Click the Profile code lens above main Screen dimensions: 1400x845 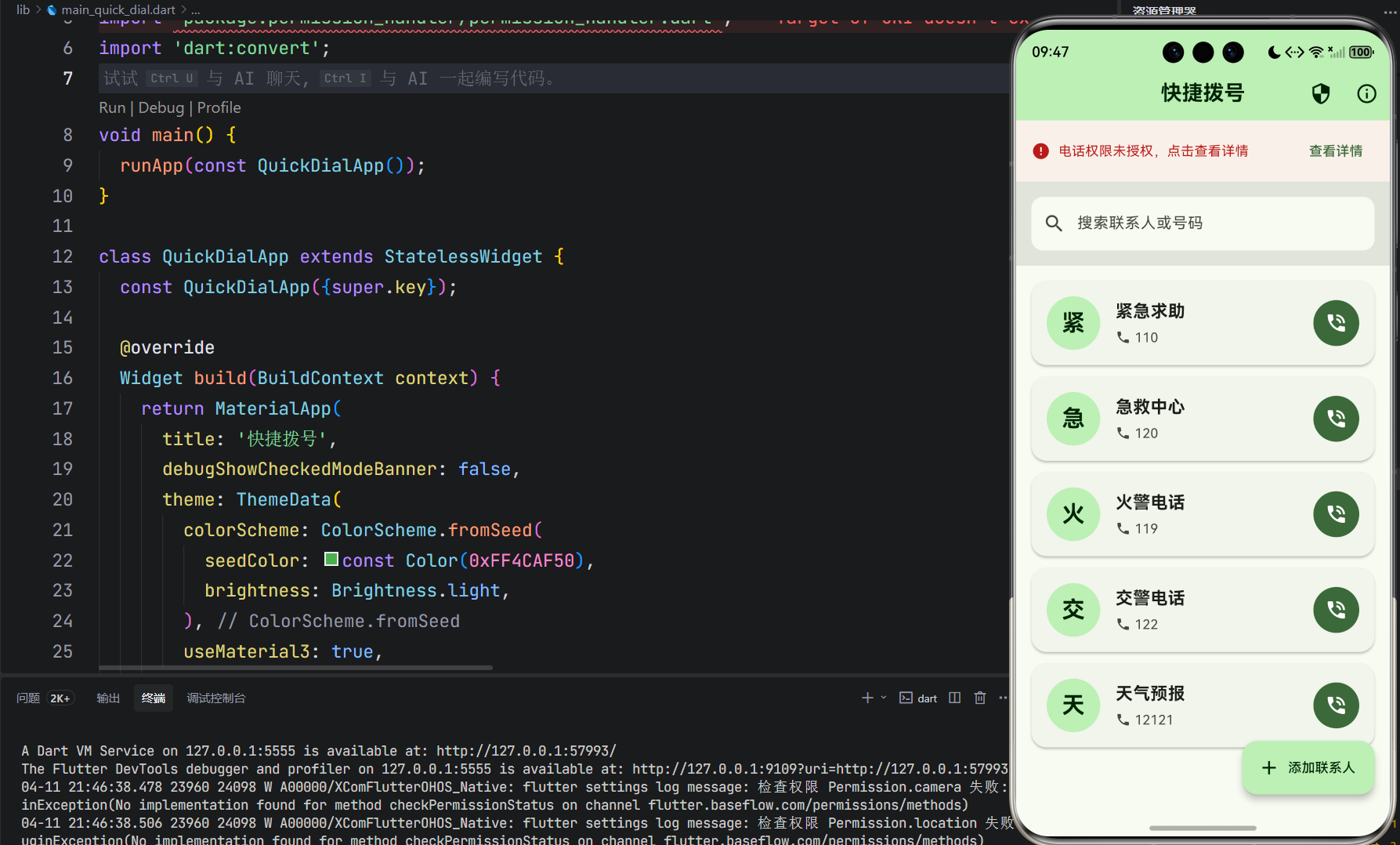pyautogui.click(x=219, y=108)
